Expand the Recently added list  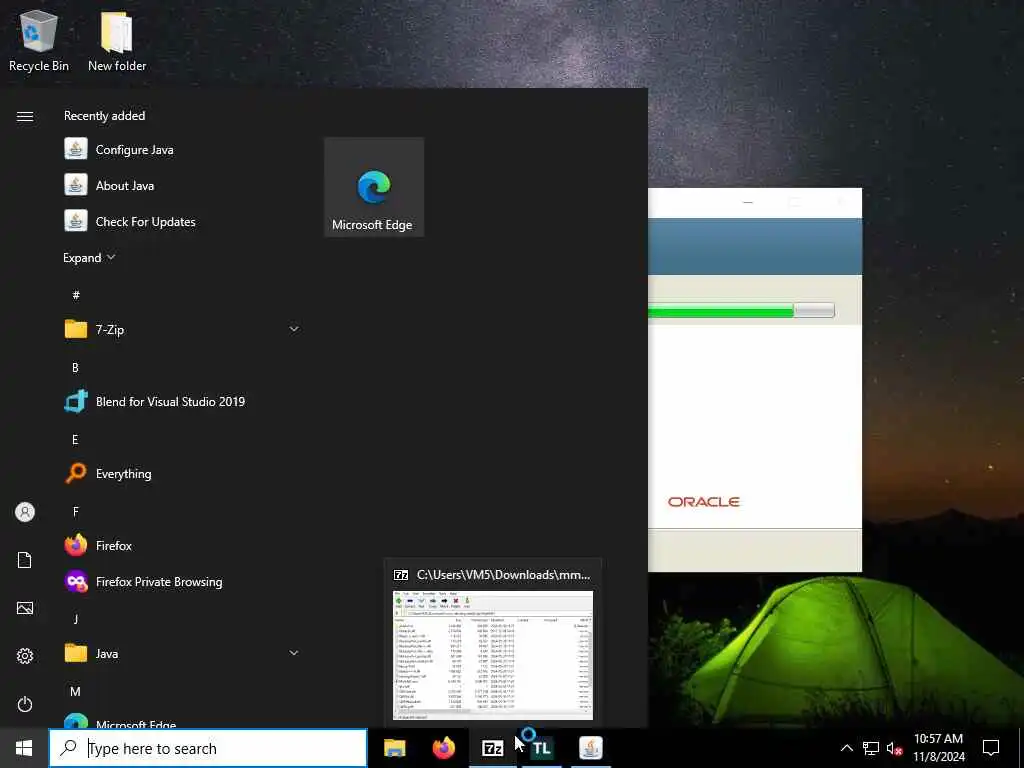[x=89, y=258]
